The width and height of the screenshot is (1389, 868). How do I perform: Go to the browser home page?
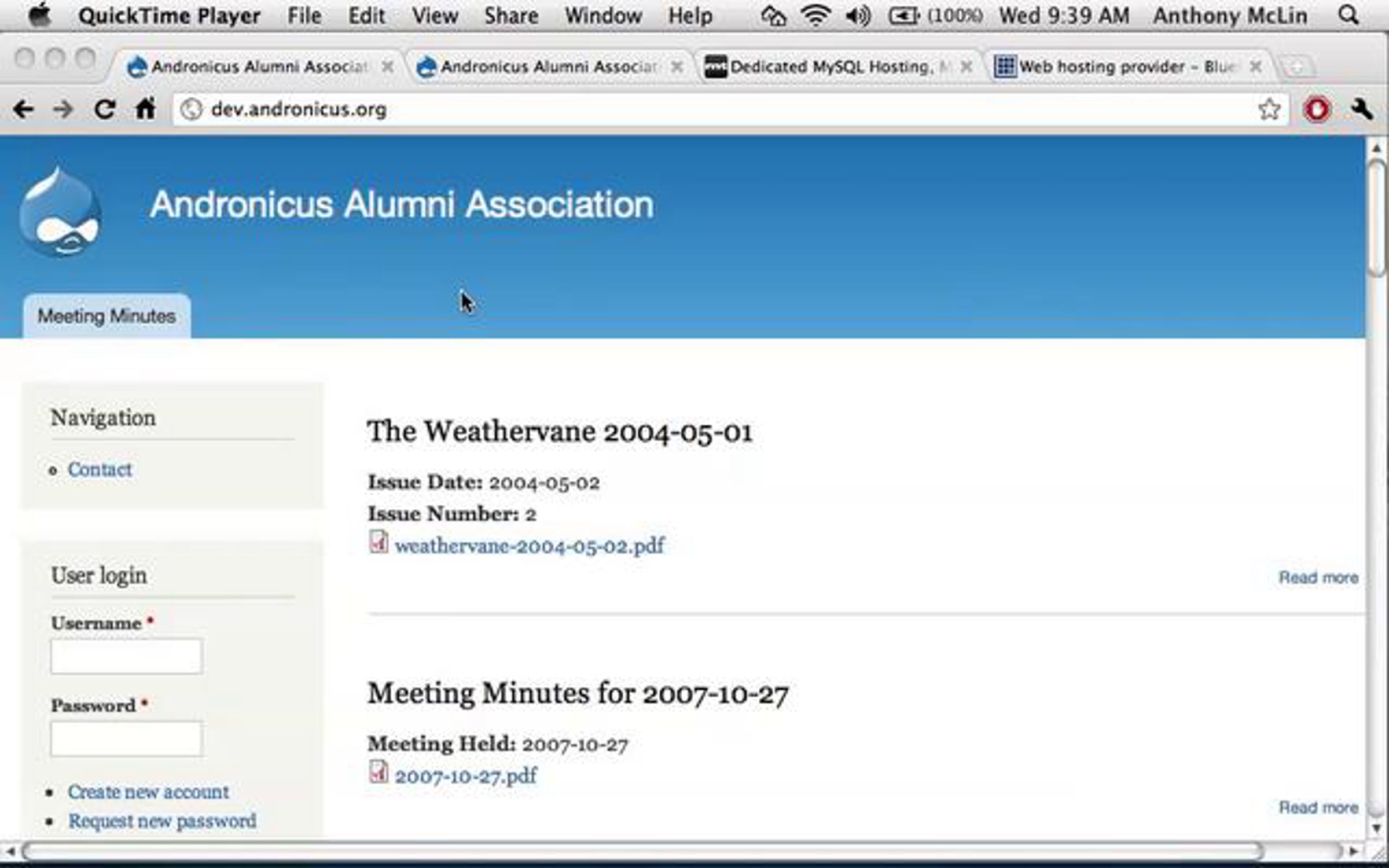tap(145, 109)
